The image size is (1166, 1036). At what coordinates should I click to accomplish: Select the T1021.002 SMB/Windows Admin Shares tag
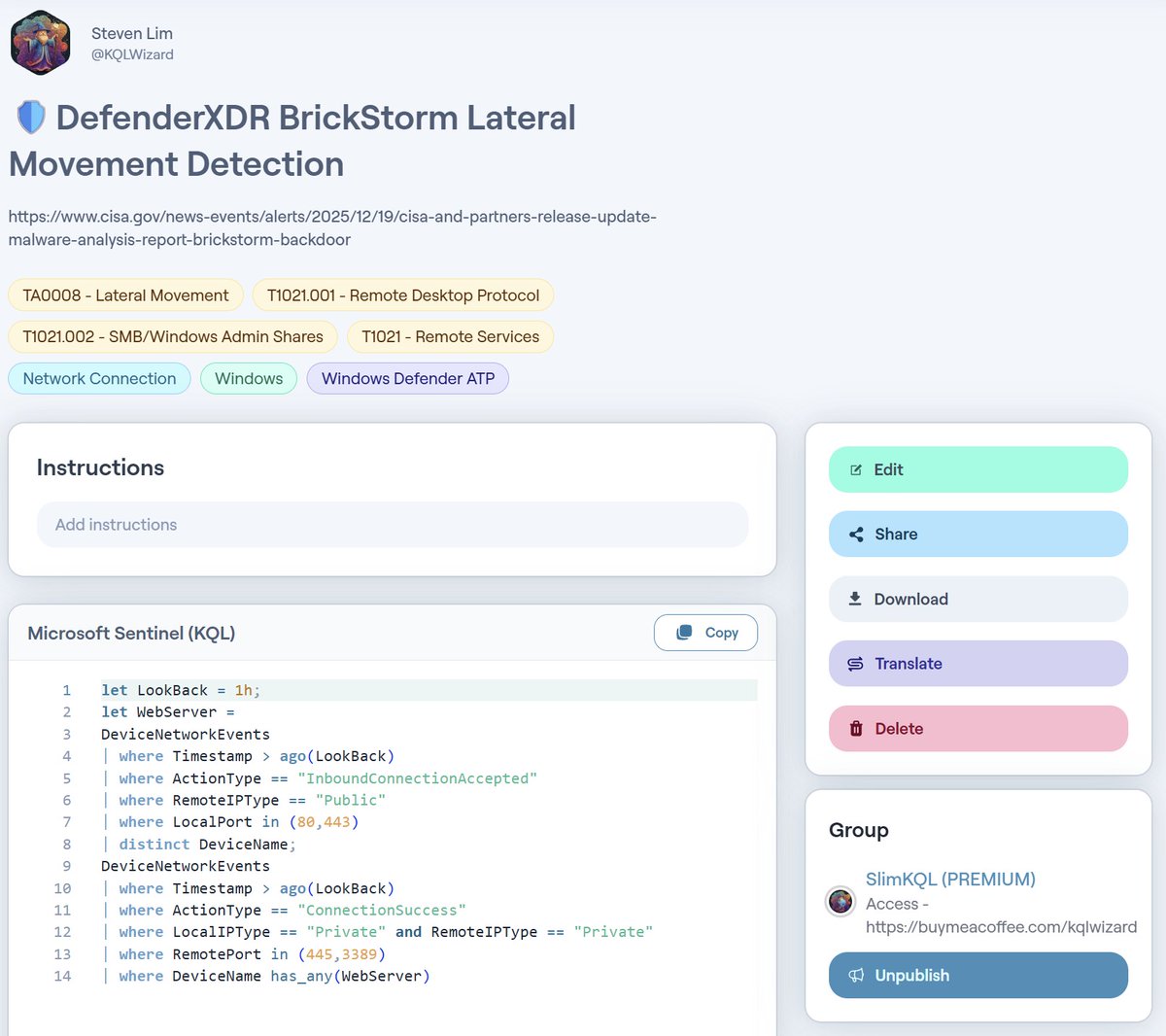point(173,336)
